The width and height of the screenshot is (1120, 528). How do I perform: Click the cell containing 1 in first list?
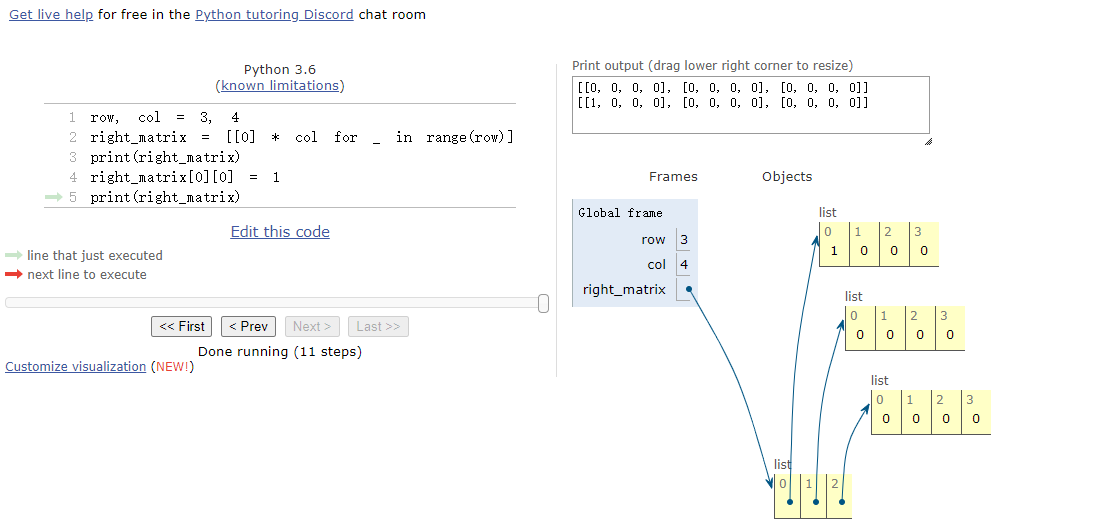[x=834, y=251]
